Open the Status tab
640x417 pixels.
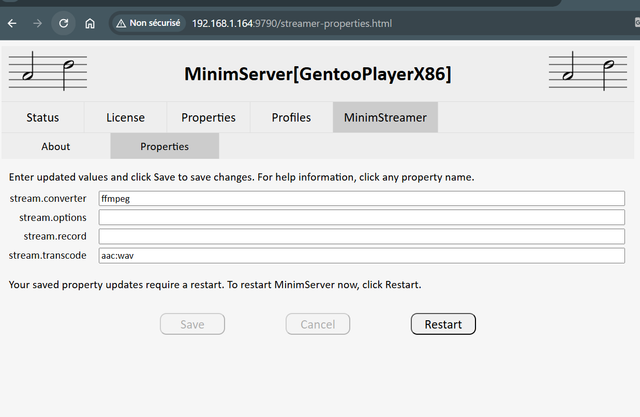pos(42,117)
